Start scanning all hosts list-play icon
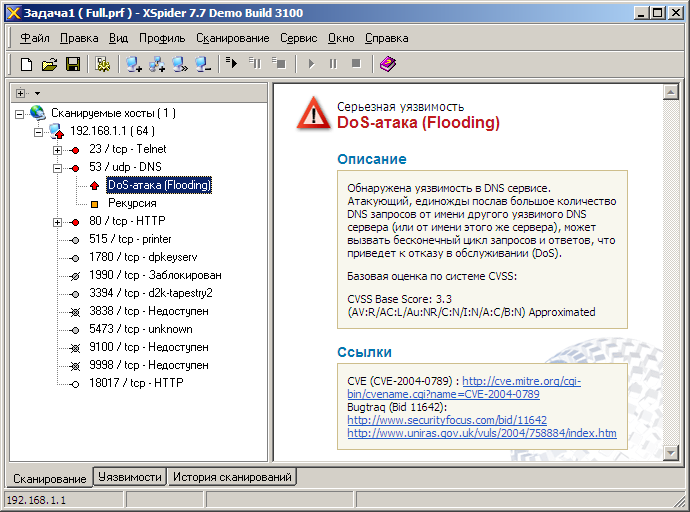This screenshot has width=690, height=512. tap(231, 63)
